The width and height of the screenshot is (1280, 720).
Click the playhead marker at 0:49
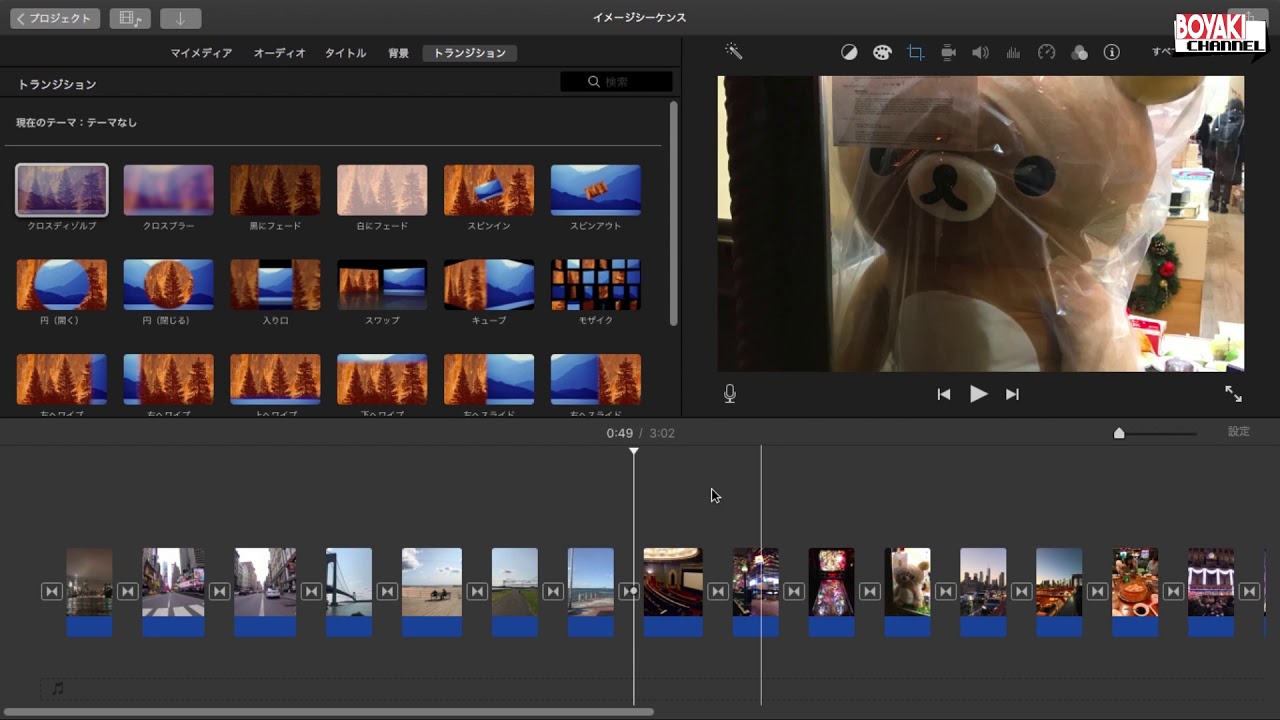[x=633, y=452]
